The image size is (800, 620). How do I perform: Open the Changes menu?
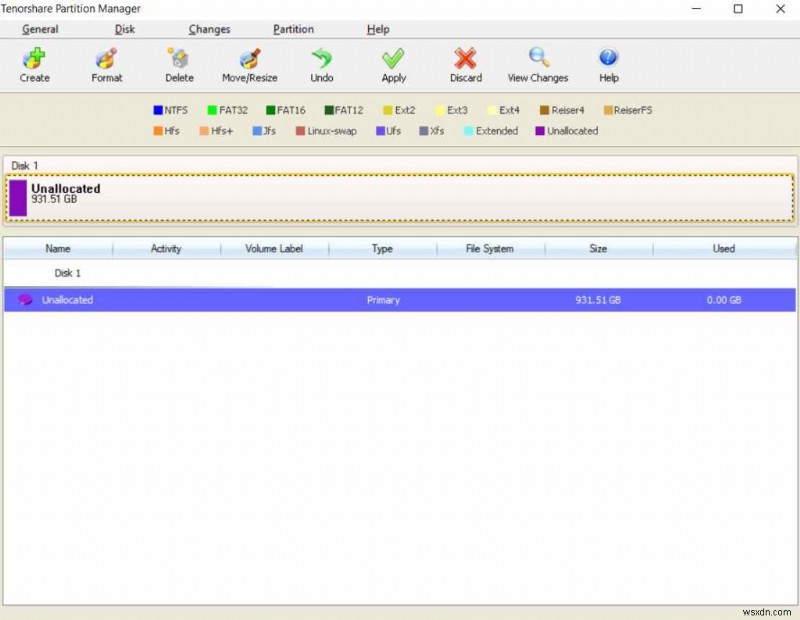click(x=209, y=29)
